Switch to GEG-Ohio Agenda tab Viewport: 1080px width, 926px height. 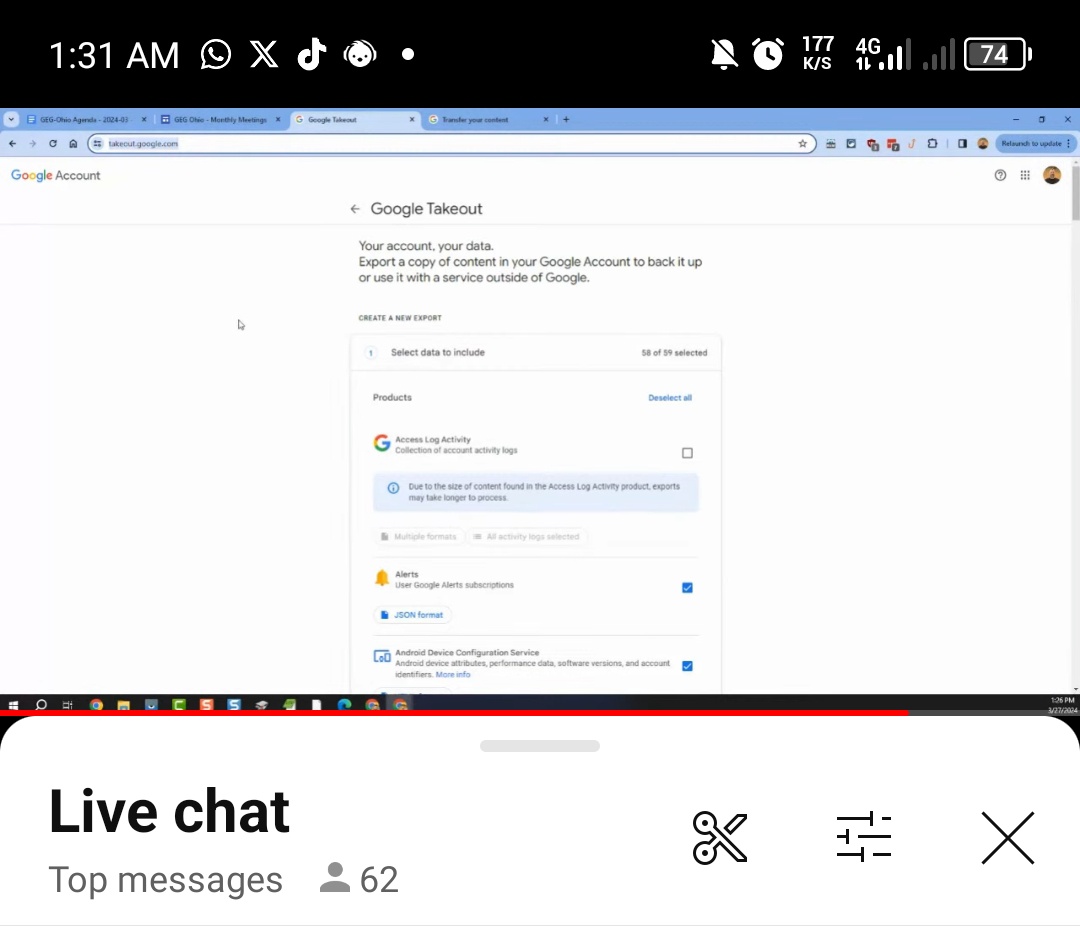86,119
